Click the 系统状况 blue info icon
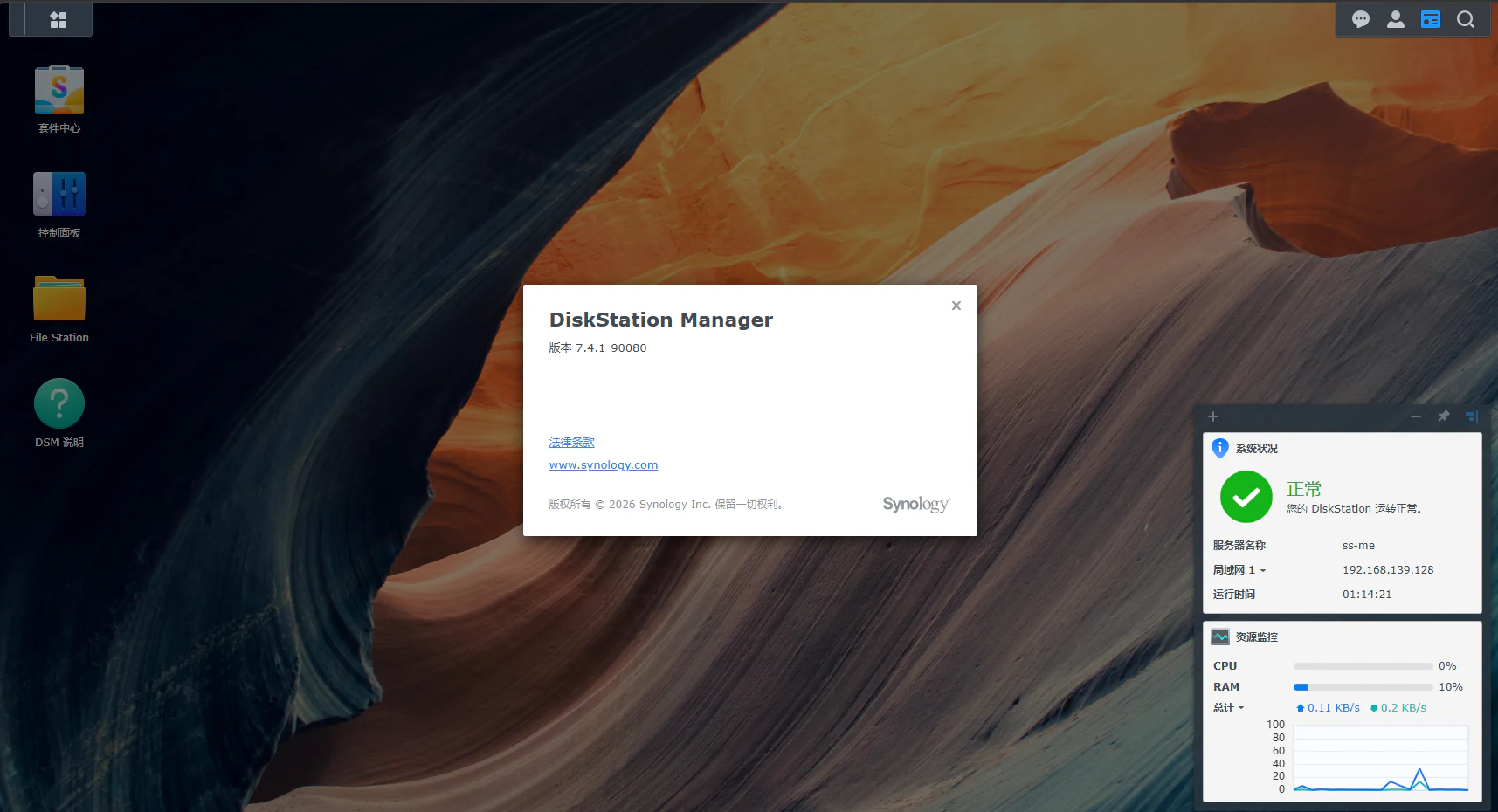 (x=1220, y=449)
